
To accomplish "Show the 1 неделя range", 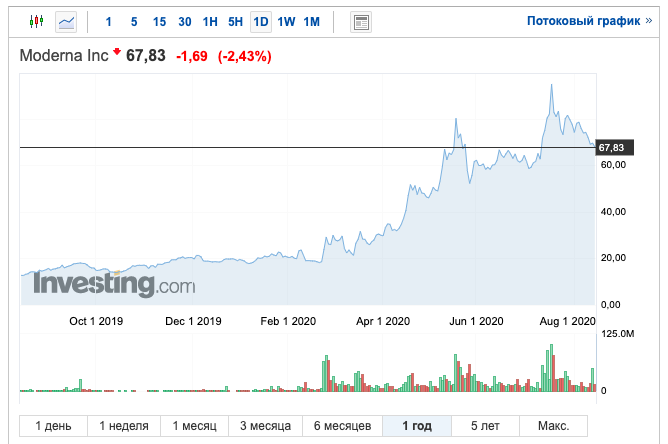I will pos(124,426).
